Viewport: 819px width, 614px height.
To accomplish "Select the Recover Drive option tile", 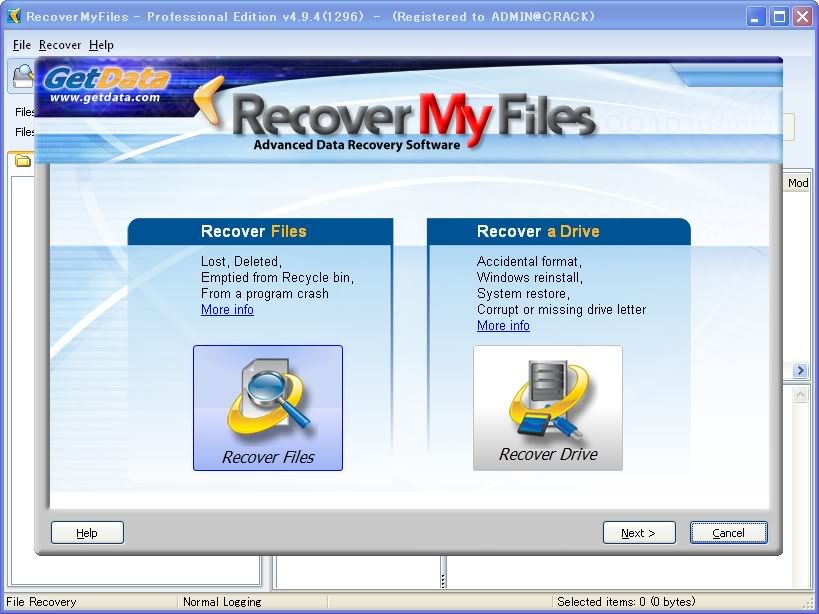I will [548, 408].
